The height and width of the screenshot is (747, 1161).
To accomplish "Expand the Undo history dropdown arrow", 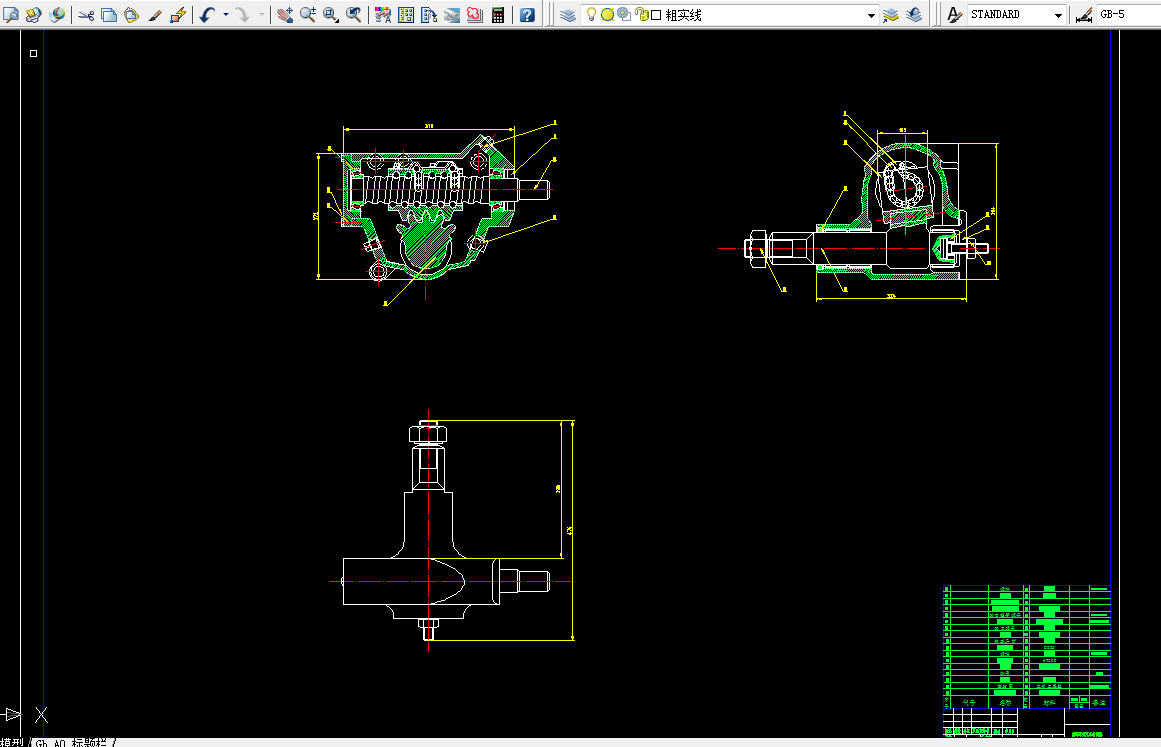I will tap(226, 15).
